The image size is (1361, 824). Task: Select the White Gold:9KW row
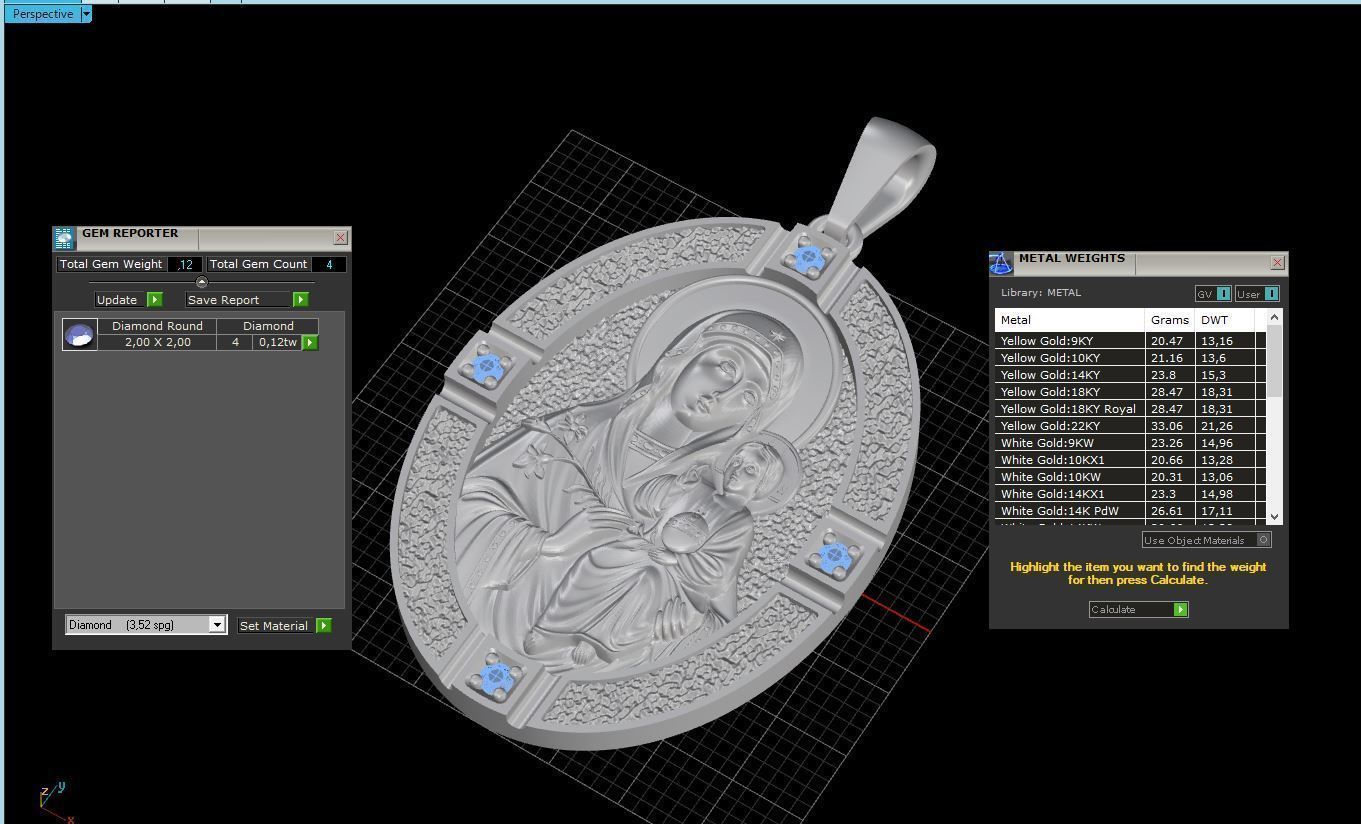tap(1130, 443)
